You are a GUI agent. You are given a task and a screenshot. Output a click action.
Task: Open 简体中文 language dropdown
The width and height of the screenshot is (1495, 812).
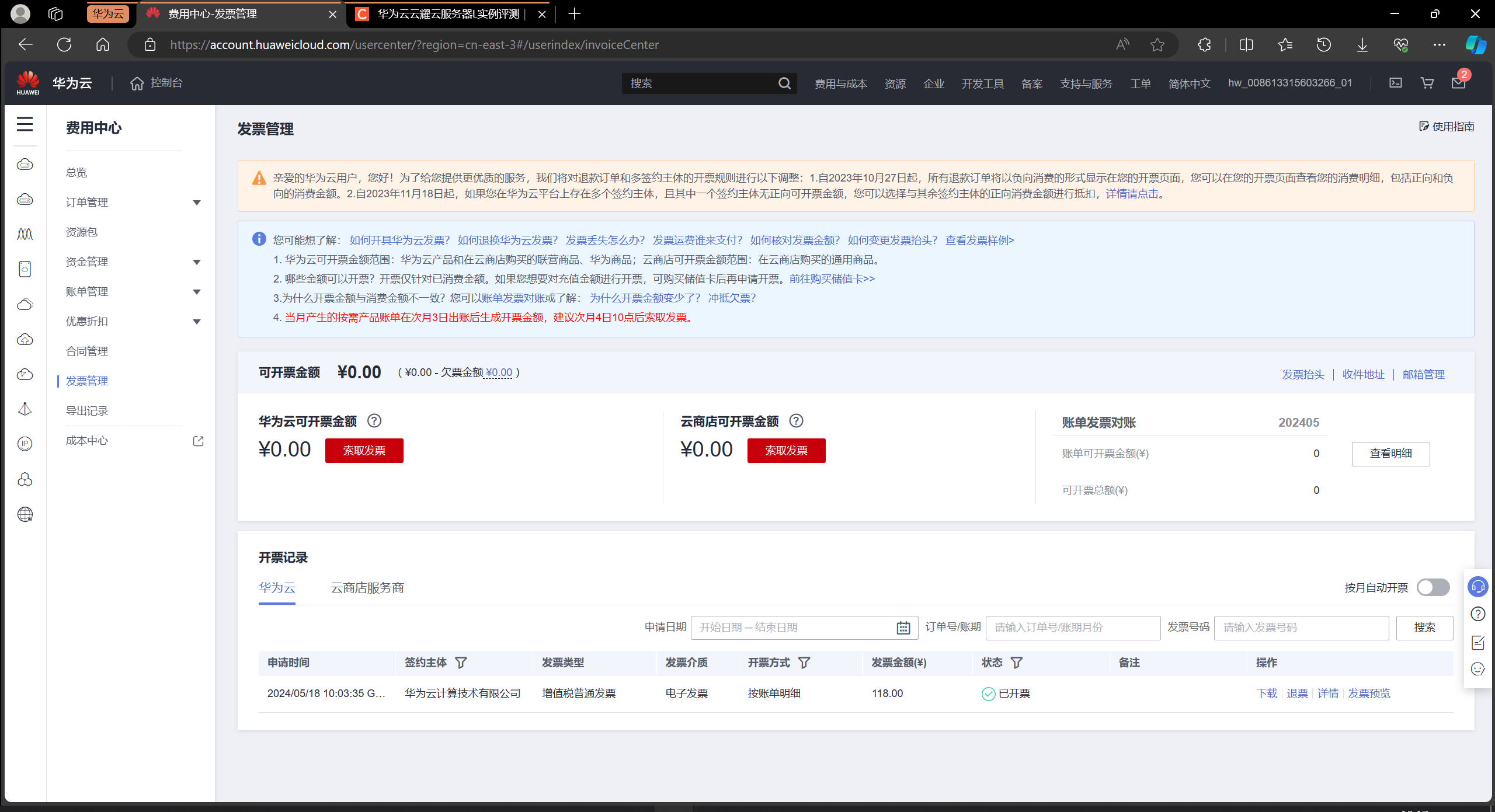pos(1190,83)
